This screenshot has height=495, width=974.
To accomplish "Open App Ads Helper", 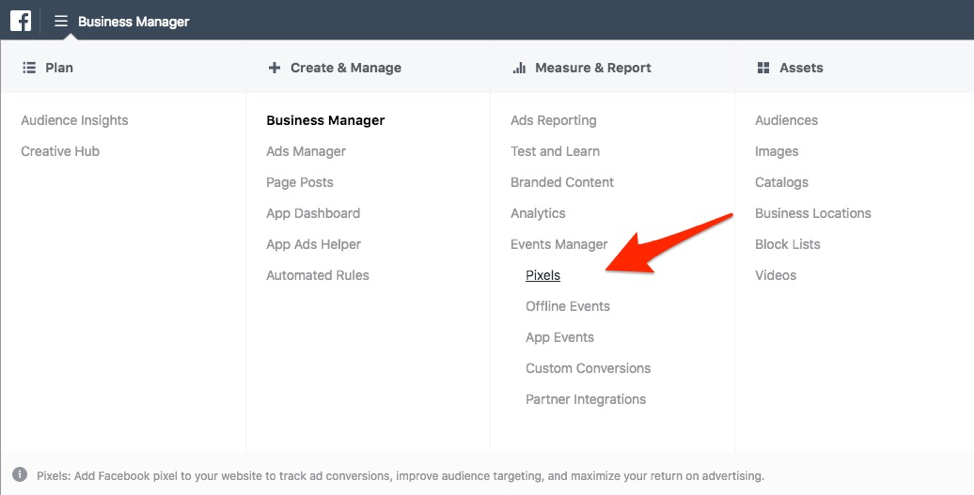I will coord(314,245).
